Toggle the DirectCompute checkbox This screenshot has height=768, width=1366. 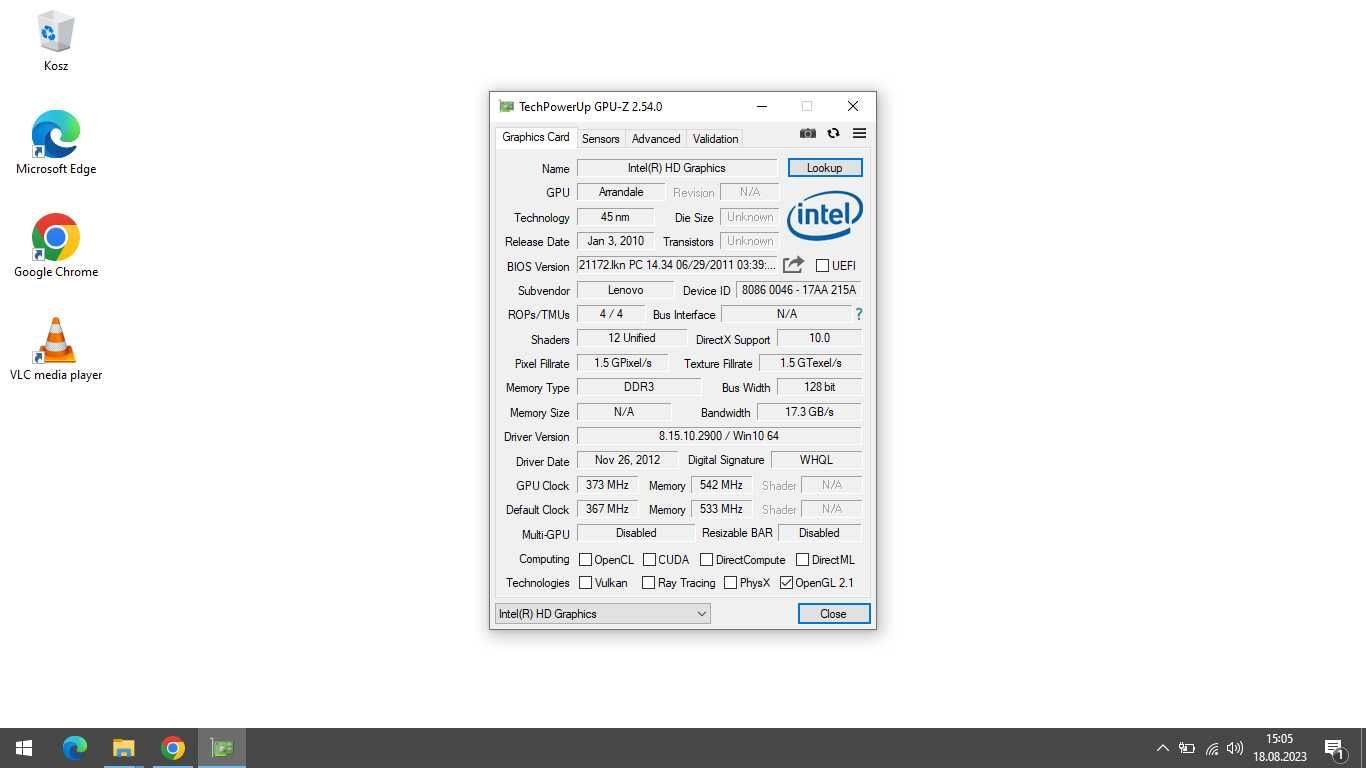point(706,560)
